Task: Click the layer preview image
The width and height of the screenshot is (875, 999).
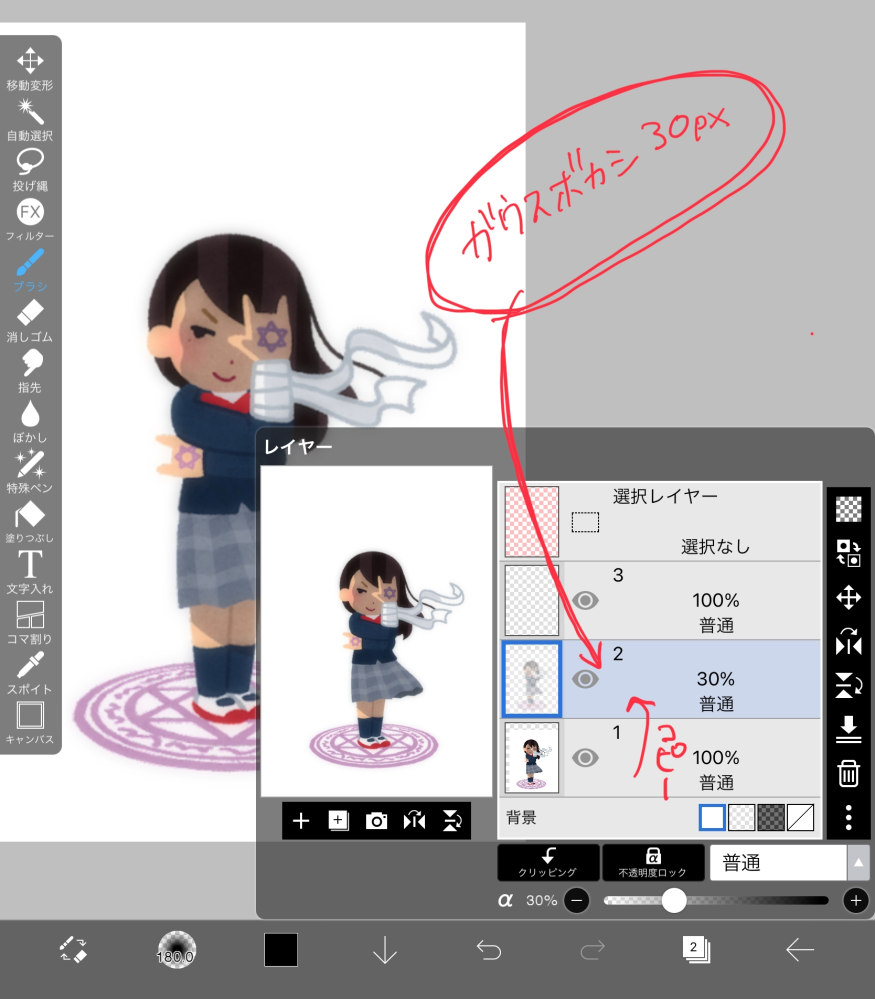Action: (376, 631)
